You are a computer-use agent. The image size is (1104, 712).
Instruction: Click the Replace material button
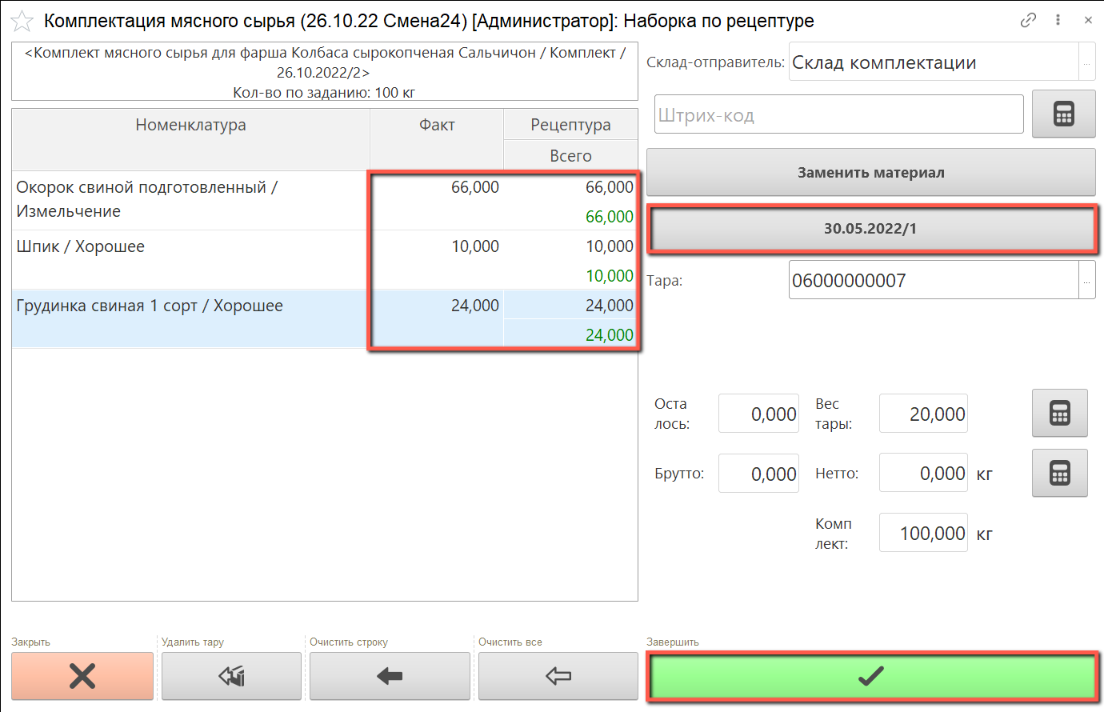[x=870, y=172]
